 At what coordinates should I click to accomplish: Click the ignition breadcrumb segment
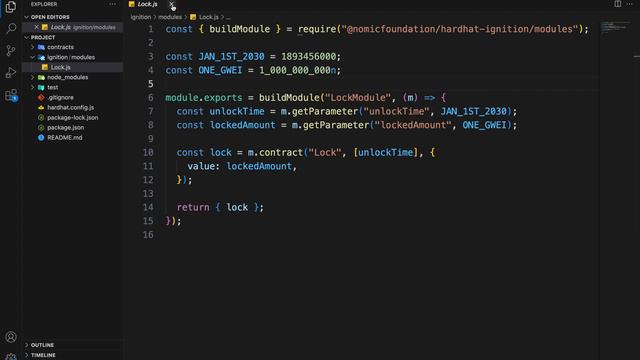(140, 17)
